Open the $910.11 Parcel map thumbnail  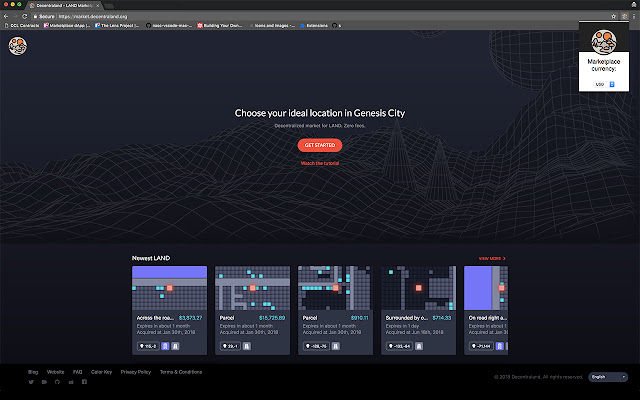(335, 288)
